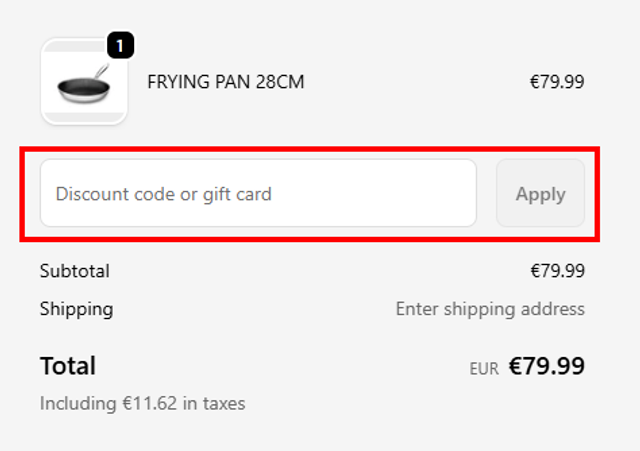Viewport: 640px width, 451px height.
Task: Click the Subtotal label
Action: coord(75,271)
